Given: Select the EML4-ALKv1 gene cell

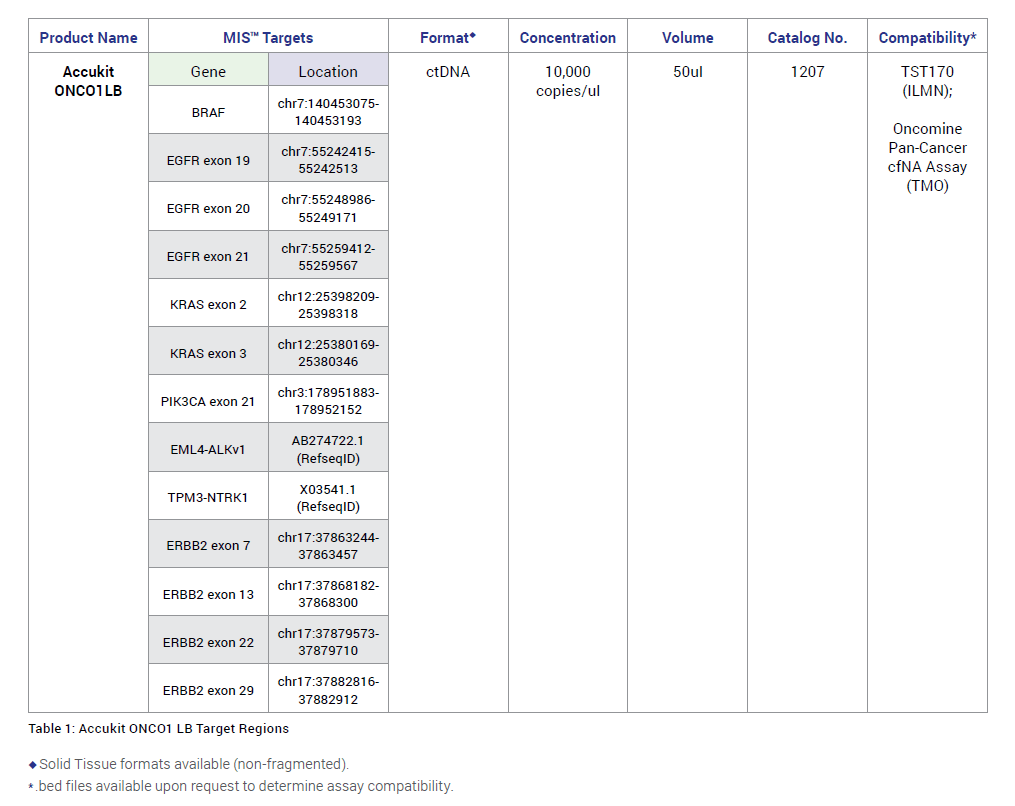Looking at the screenshot, I should click(208, 447).
